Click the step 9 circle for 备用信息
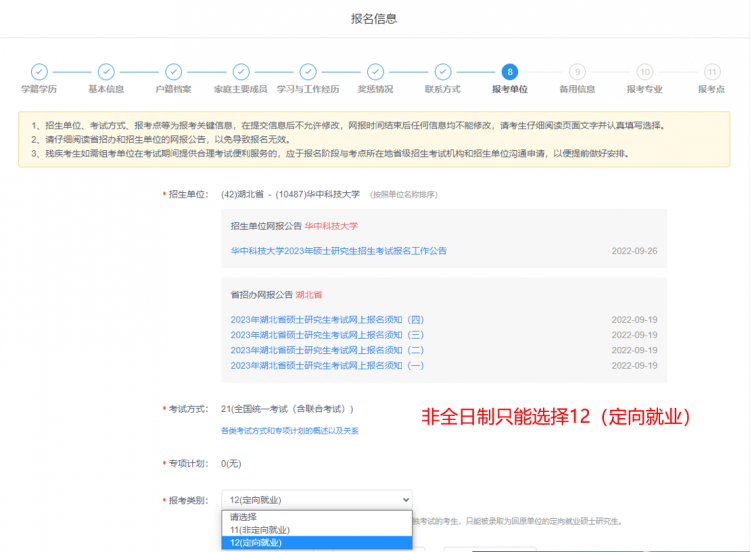750x552 pixels. [x=577, y=72]
